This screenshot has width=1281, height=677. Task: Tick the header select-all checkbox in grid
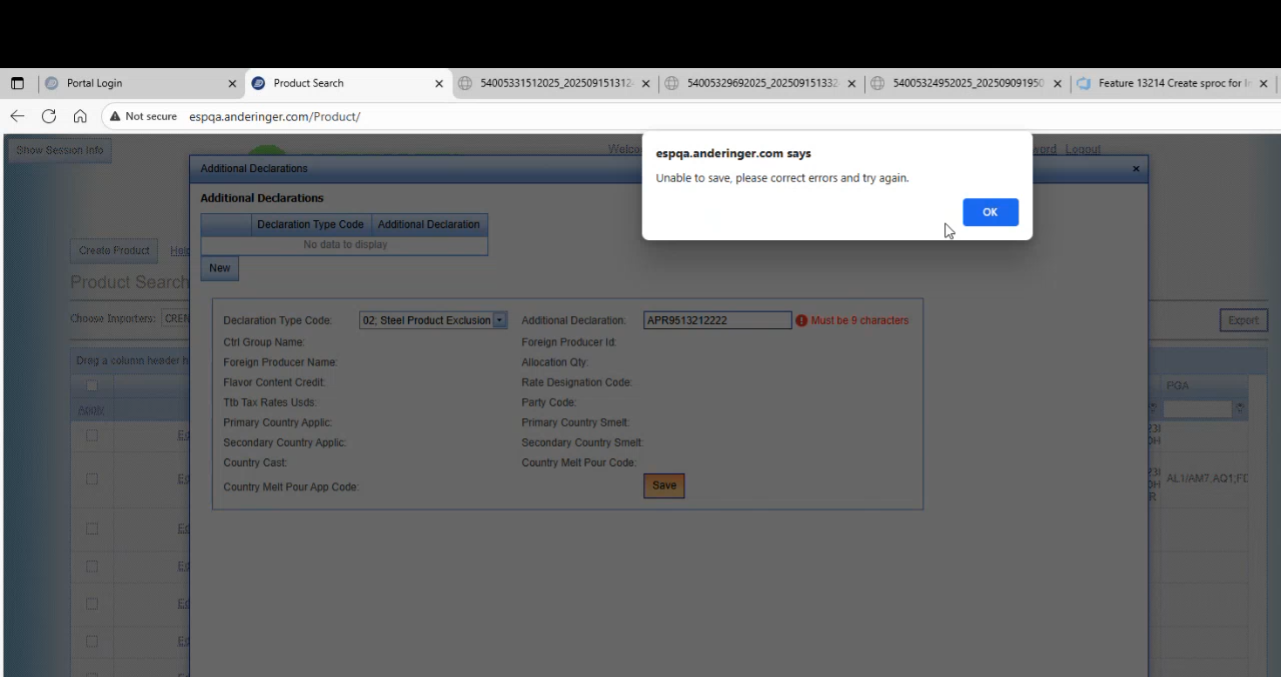tap(92, 386)
